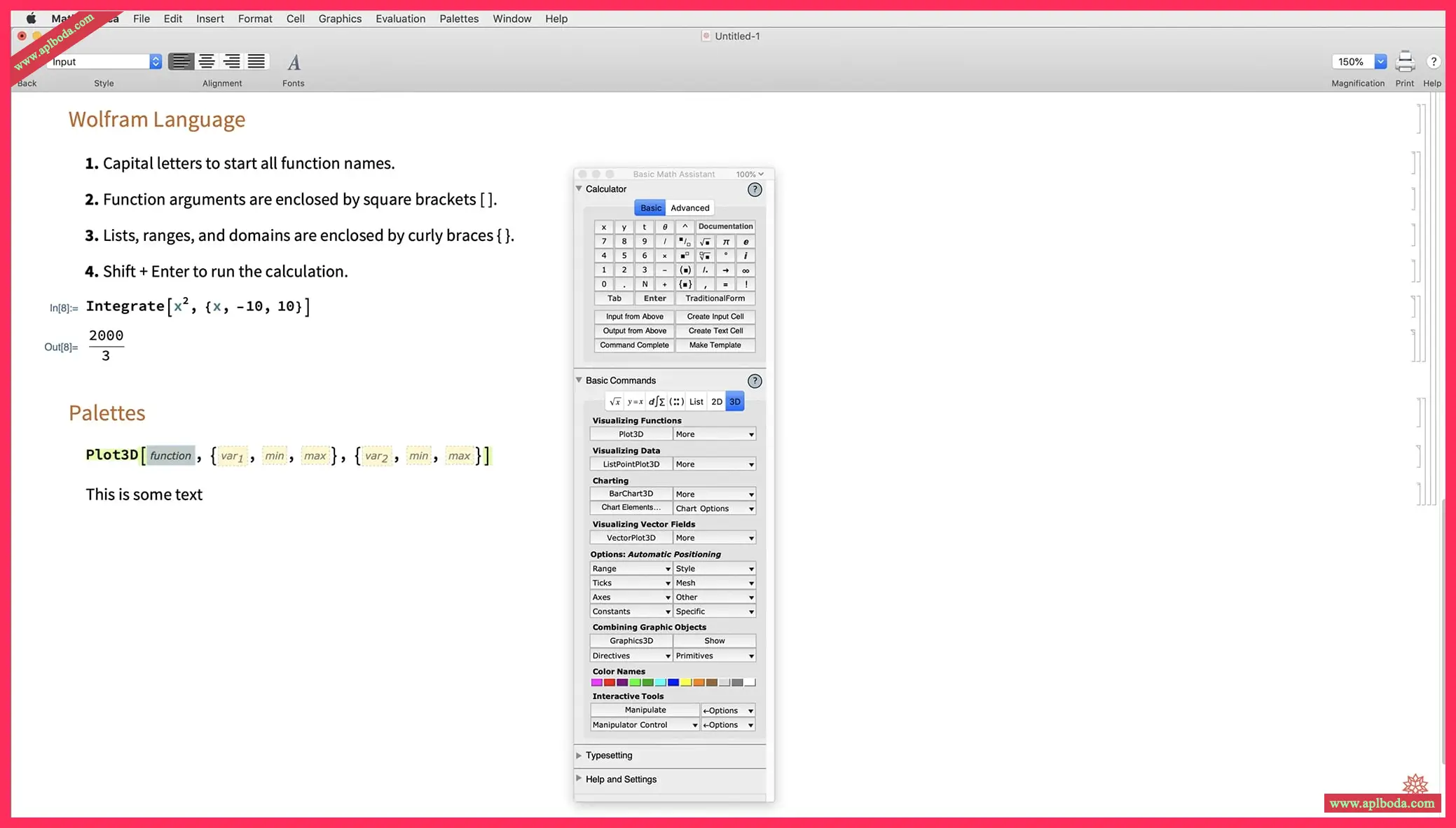The width and height of the screenshot is (1456, 828).
Task: Switch Basic Commands to 2D mode
Action: (716, 401)
